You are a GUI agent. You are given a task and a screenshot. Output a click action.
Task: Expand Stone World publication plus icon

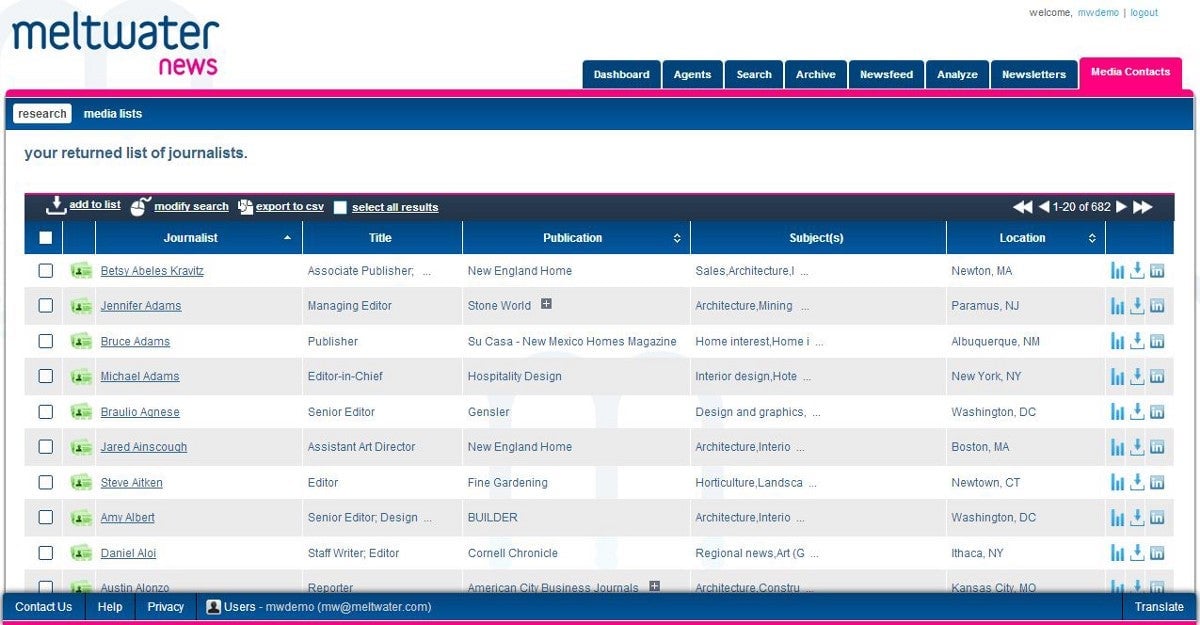(546, 304)
